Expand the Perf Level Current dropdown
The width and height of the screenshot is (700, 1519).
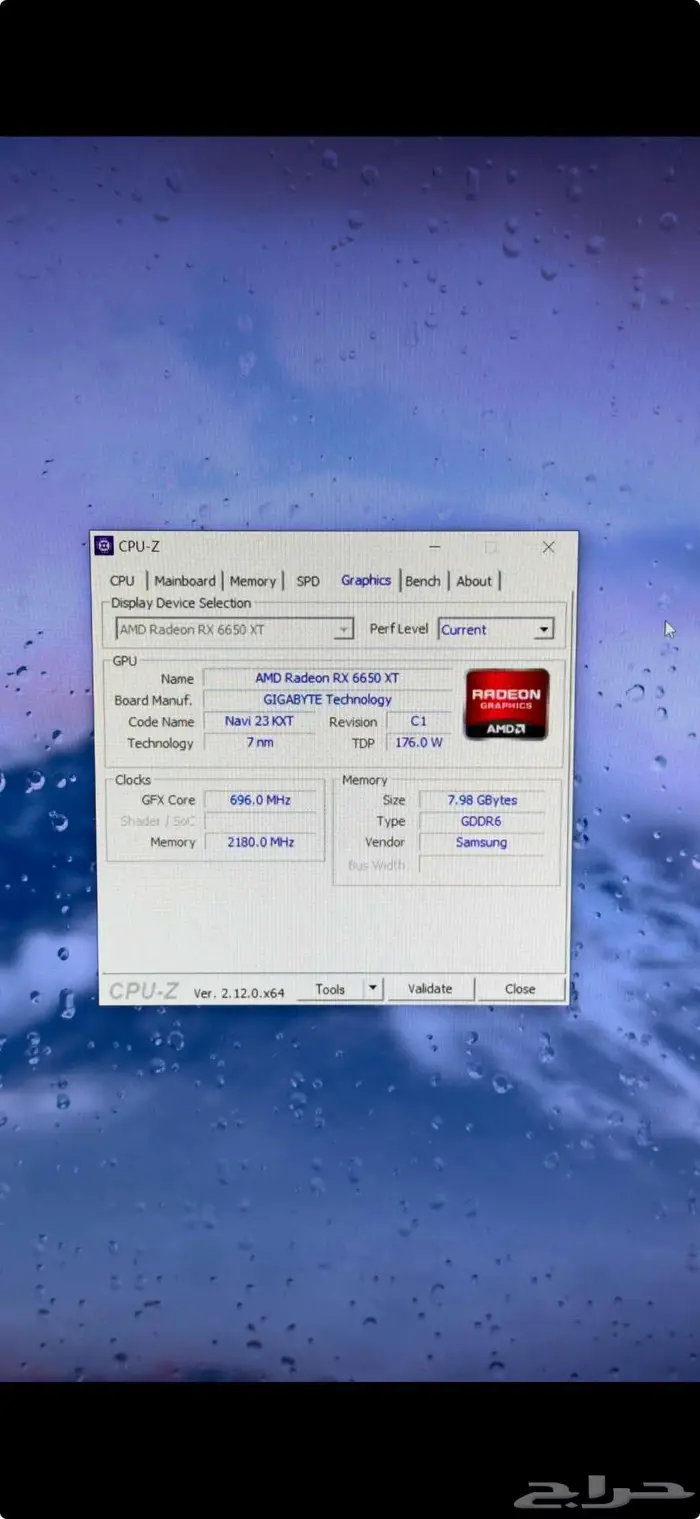pyautogui.click(x=495, y=630)
